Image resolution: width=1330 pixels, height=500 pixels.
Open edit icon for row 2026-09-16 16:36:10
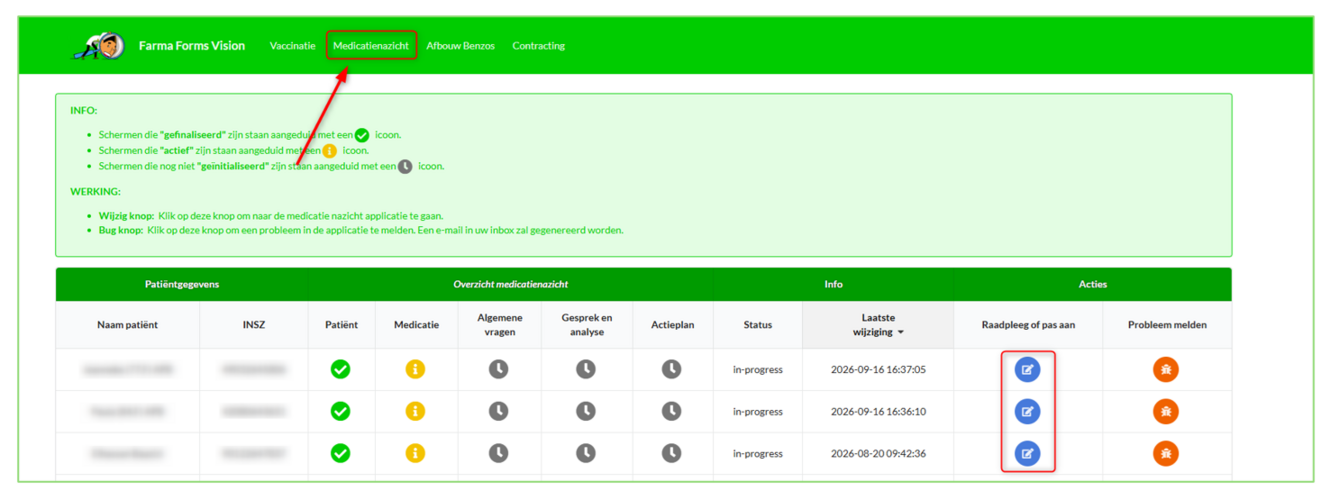[x=1027, y=411]
